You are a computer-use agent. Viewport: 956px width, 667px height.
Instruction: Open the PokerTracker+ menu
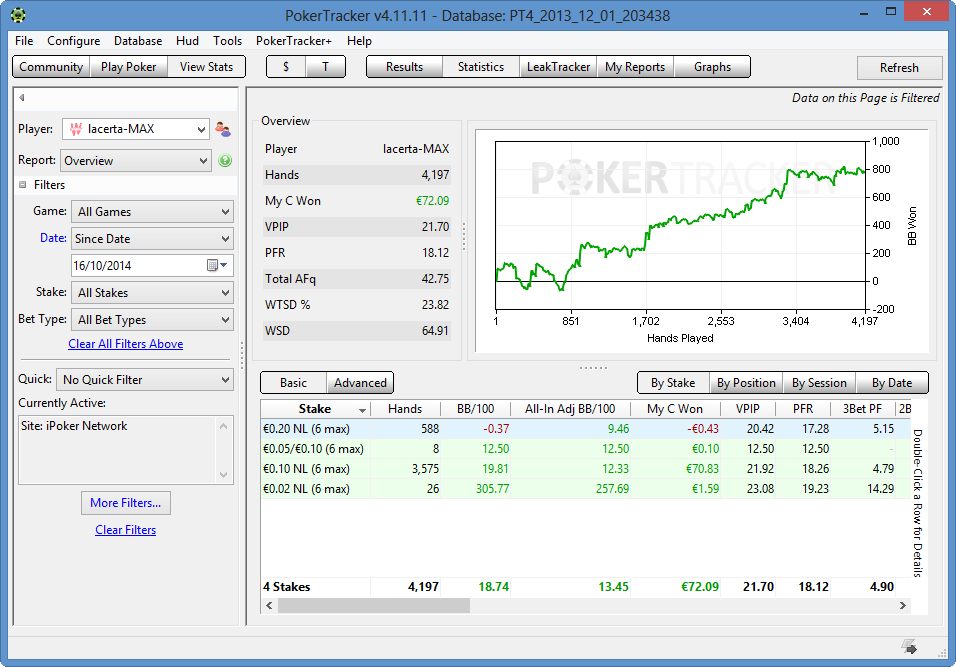[x=294, y=41]
